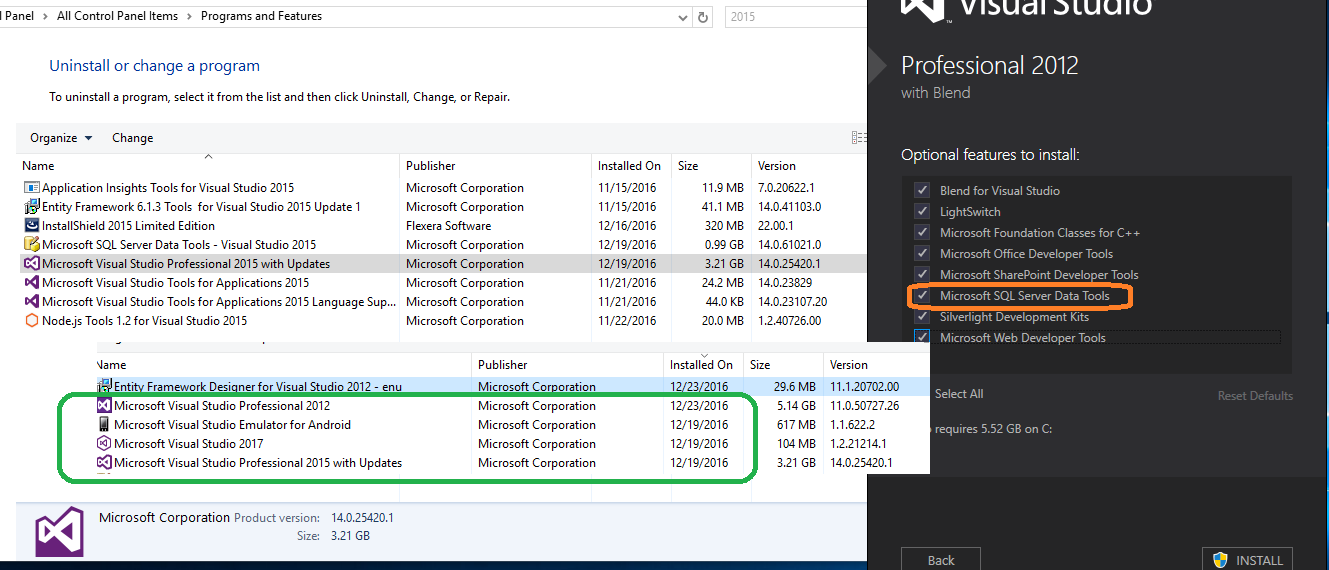This screenshot has height=570, width=1329.
Task: Toggle Microsoft SQL Server Data Tools checkbox
Action: pos(922,296)
